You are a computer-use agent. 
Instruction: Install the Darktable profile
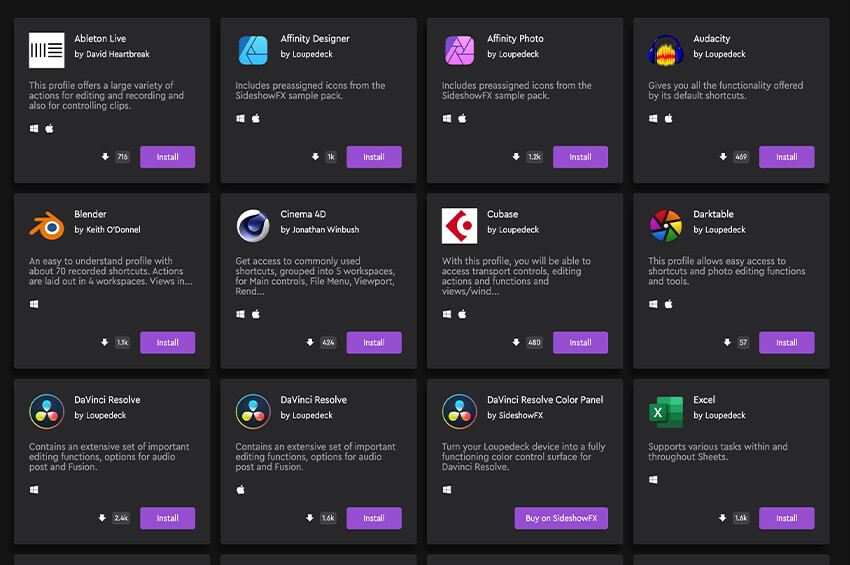tap(787, 342)
